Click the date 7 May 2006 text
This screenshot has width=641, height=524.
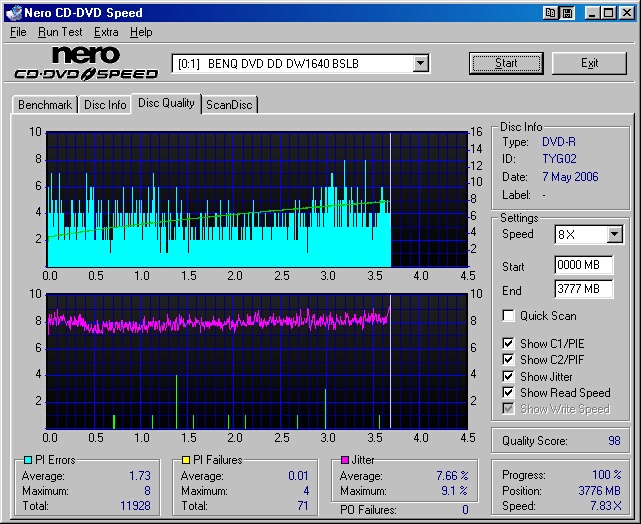pyautogui.click(x=570, y=177)
